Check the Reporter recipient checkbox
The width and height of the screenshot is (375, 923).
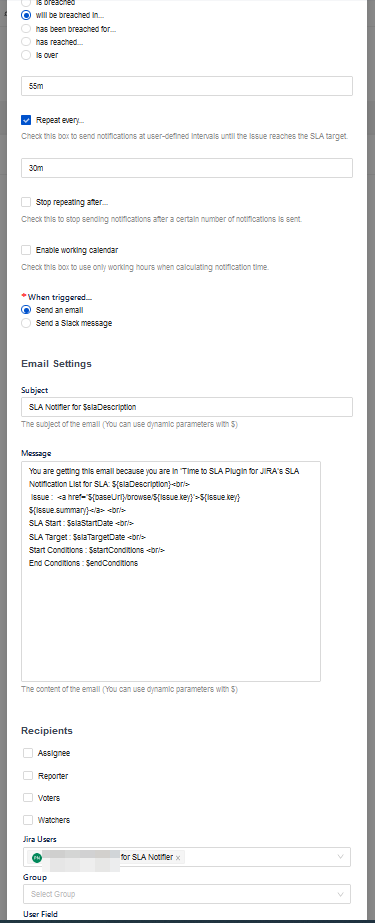[x=28, y=776]
